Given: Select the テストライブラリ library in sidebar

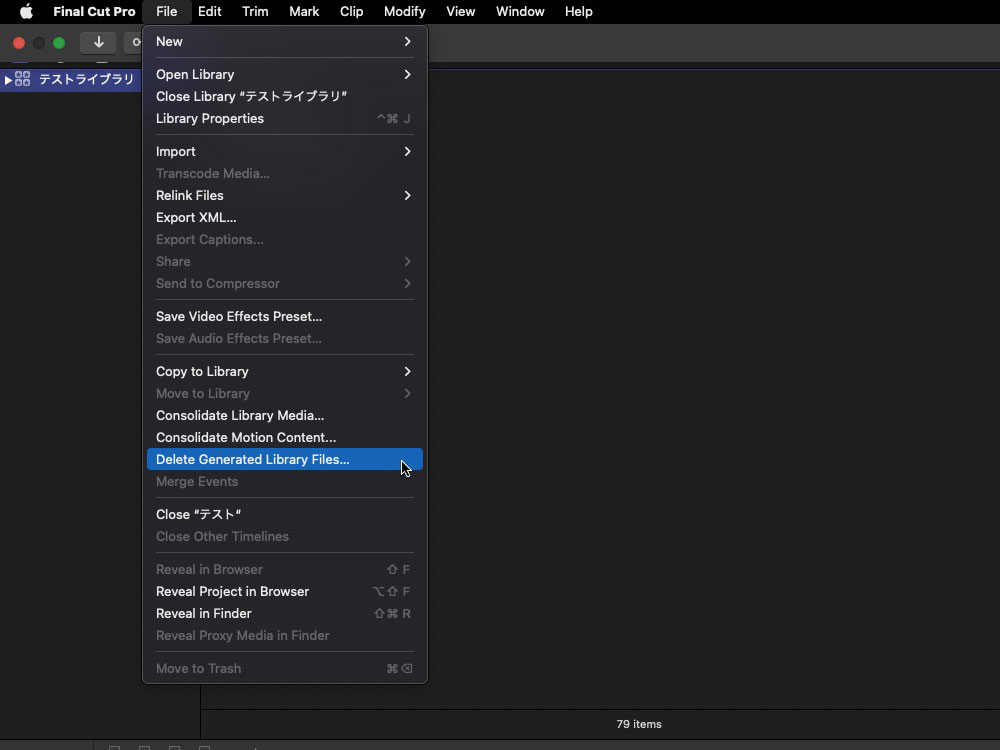Looking at the screenshot, I should click(70, 79).
